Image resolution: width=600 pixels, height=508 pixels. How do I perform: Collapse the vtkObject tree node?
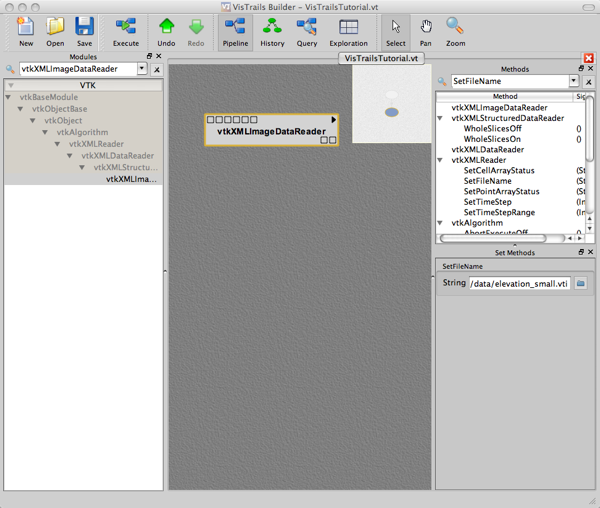point(33,120)
